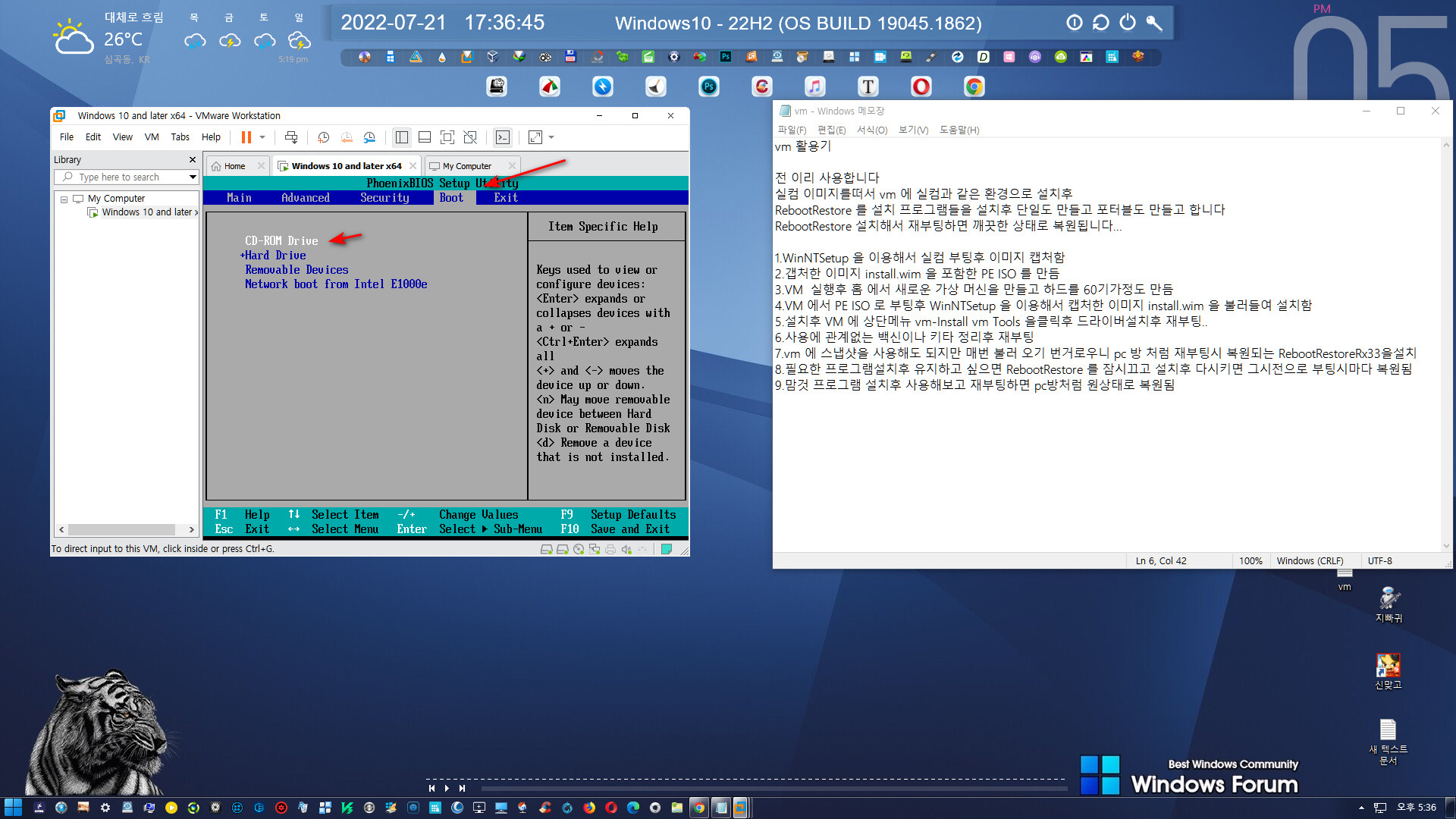Open the music app icon in the dock

(x=815, y=86)
